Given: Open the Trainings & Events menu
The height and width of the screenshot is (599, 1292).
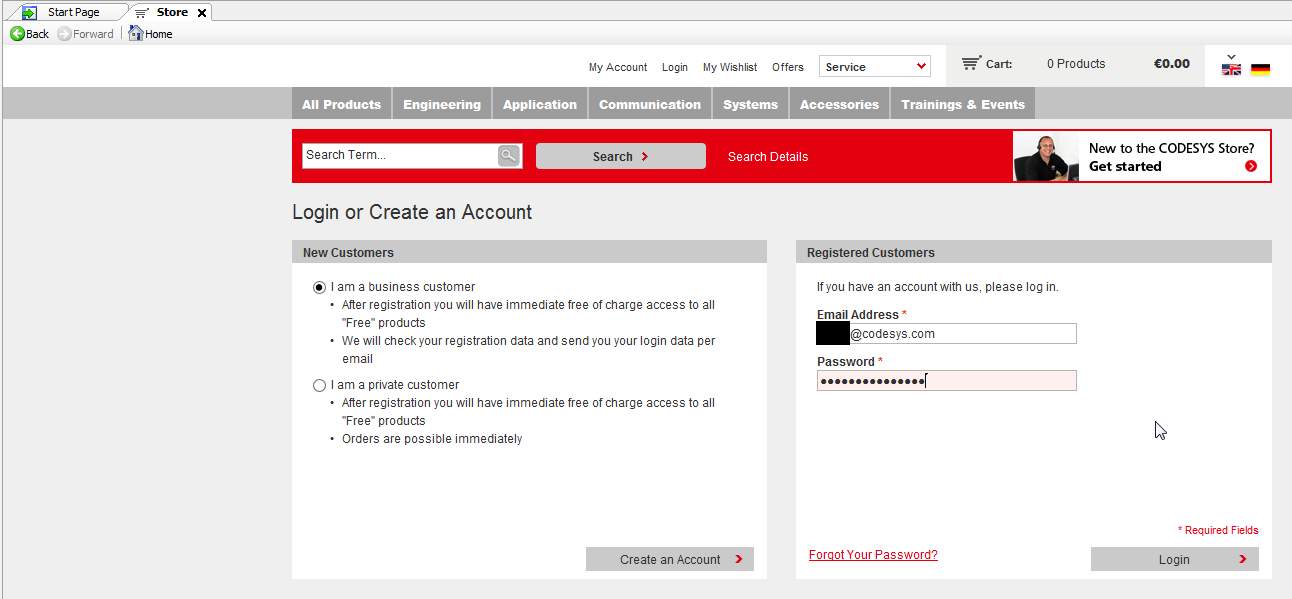Looking at the screenshot, I should tap(962, 104).
